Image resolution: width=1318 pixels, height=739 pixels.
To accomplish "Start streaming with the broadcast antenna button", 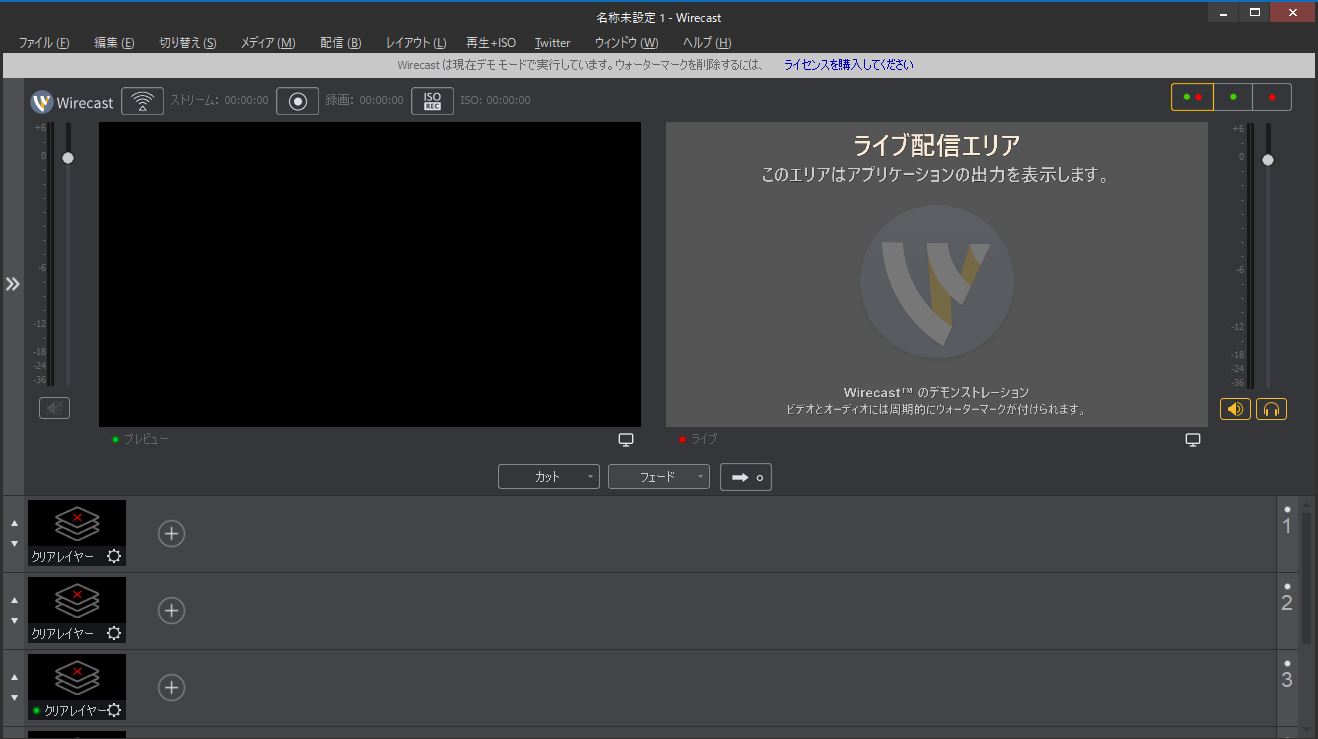I will pos(143,101).
